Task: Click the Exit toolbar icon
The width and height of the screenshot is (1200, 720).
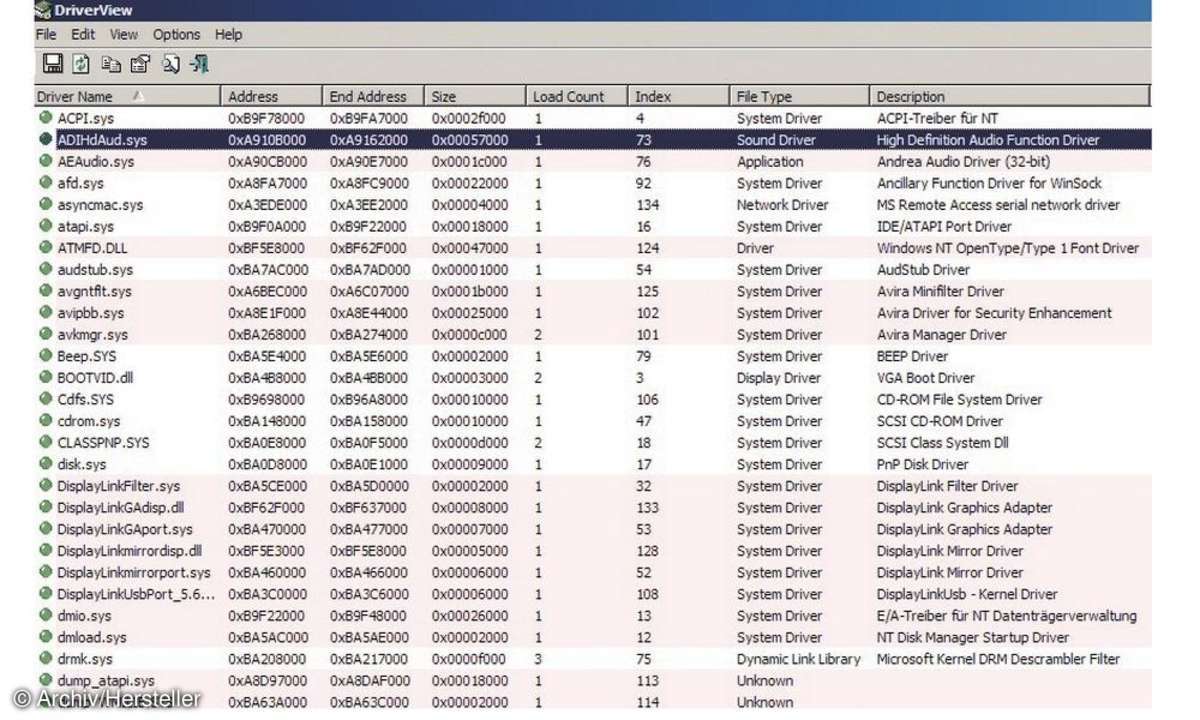Action: click(199, 64)
